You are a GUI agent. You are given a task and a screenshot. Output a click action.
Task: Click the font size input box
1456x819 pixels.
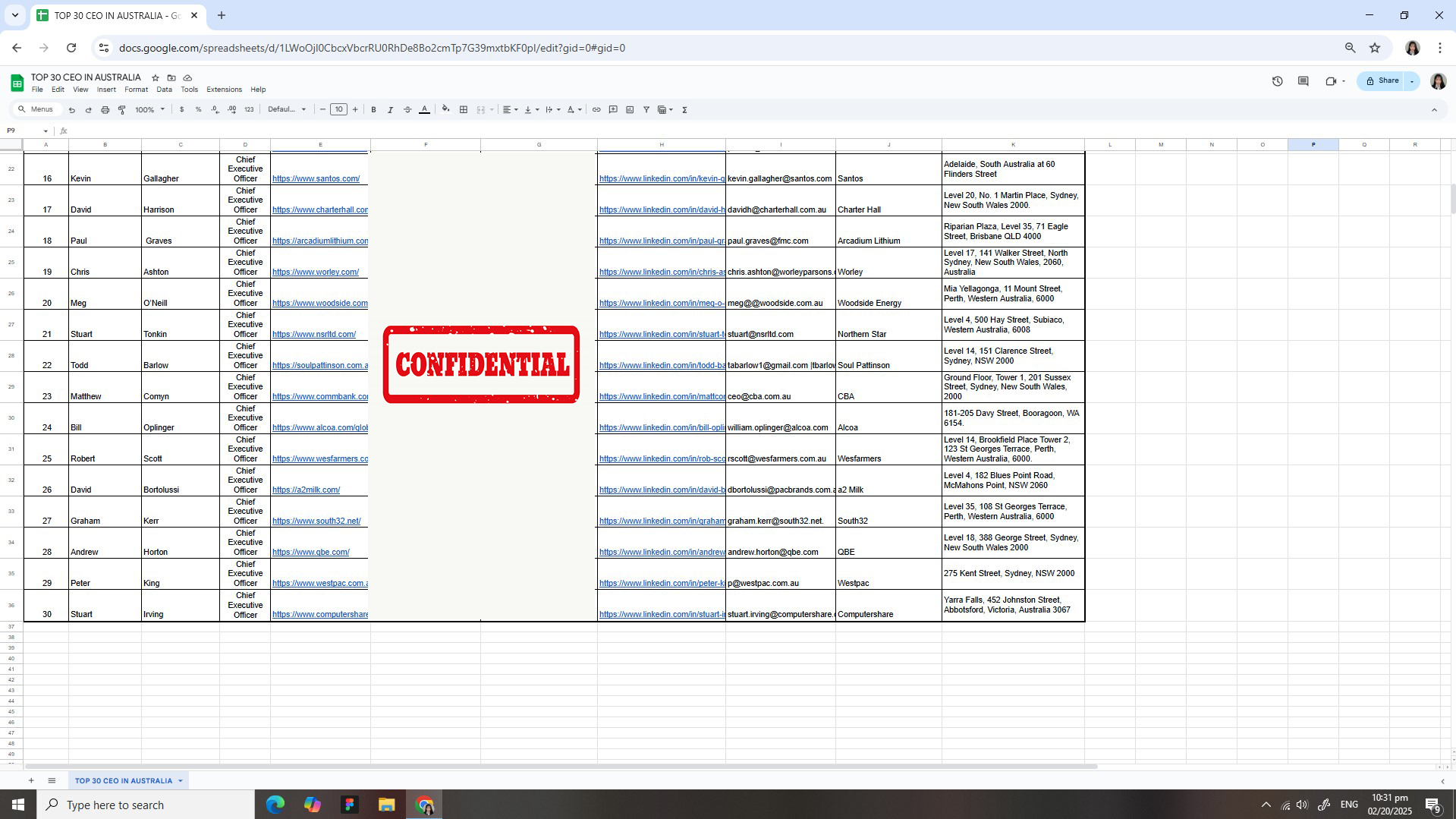click(x=338, y=110)
